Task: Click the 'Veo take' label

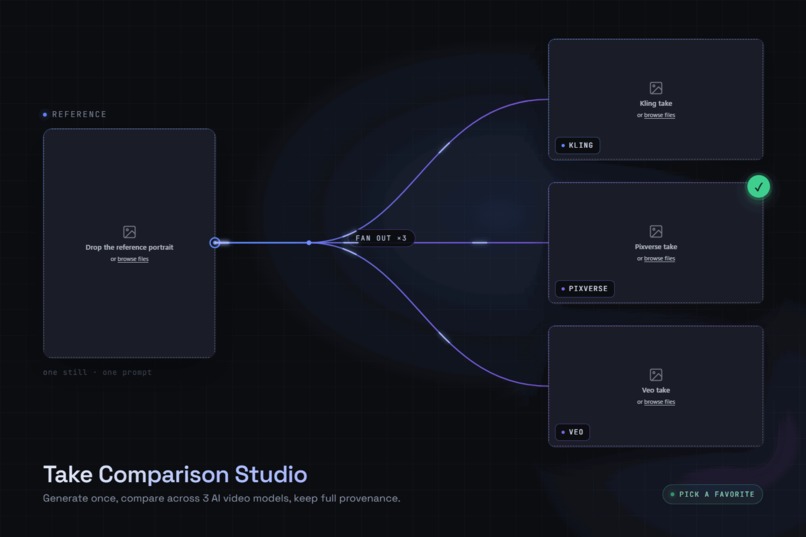Action: [x=656, y=390]
